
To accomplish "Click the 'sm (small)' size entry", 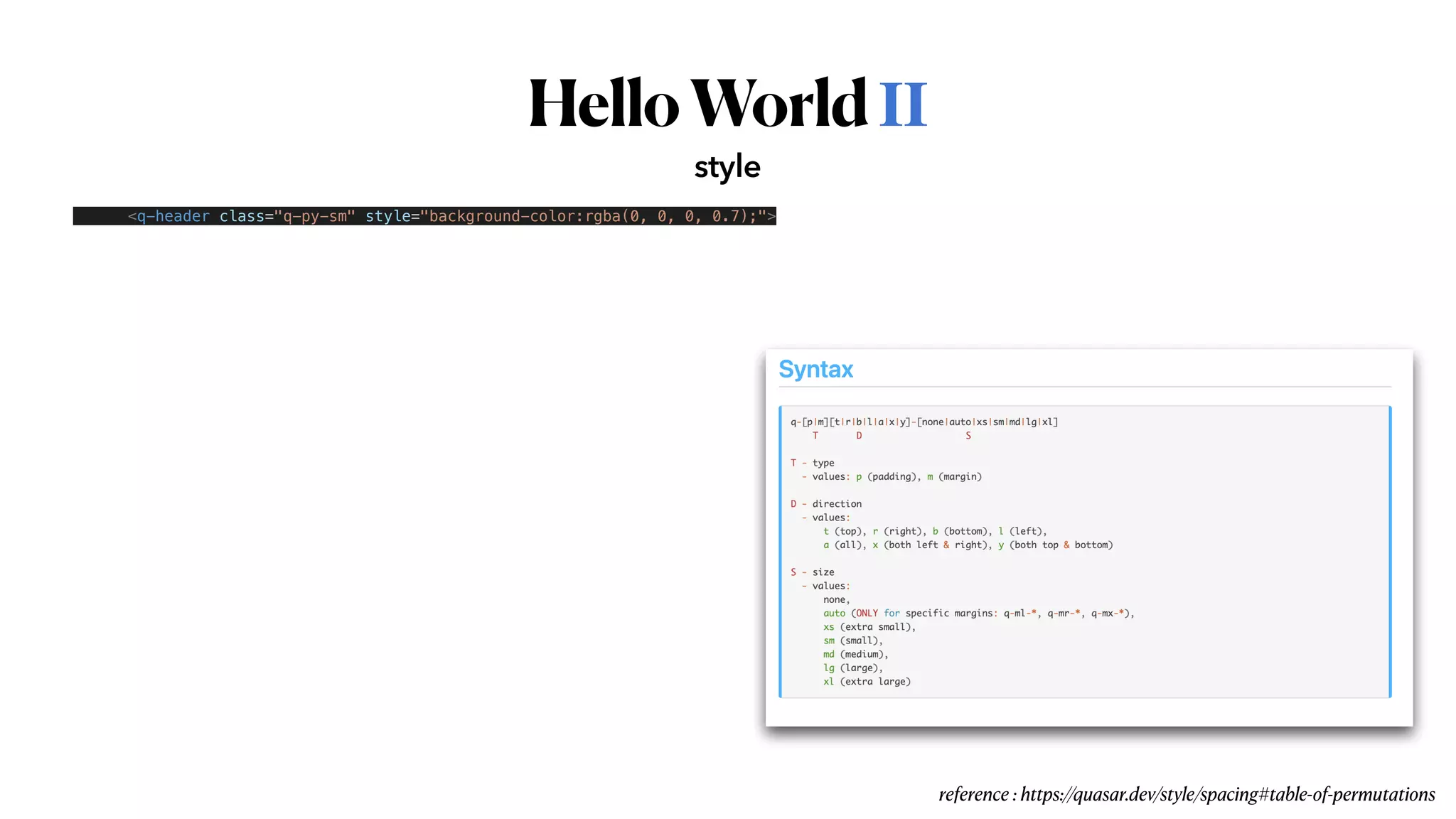I will (x=852, y=641).
